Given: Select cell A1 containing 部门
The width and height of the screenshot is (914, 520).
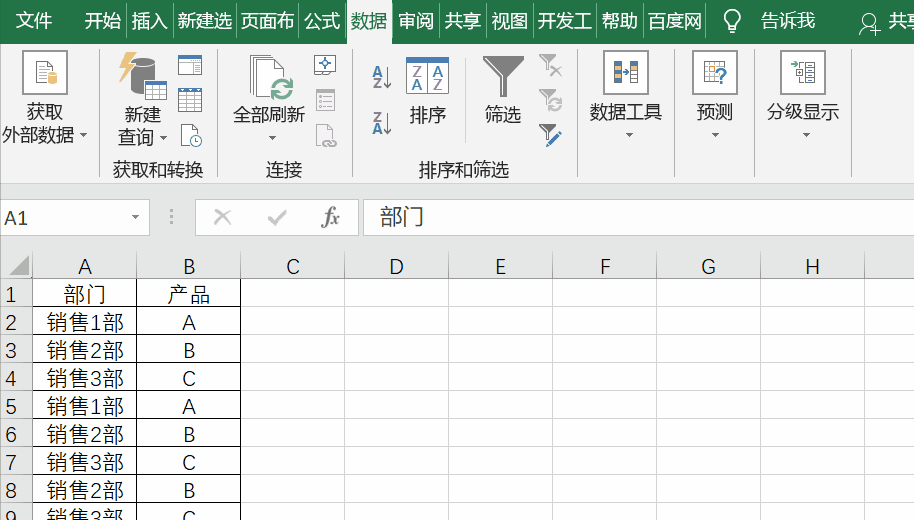Looking at the screenshot, I should 85,294.
